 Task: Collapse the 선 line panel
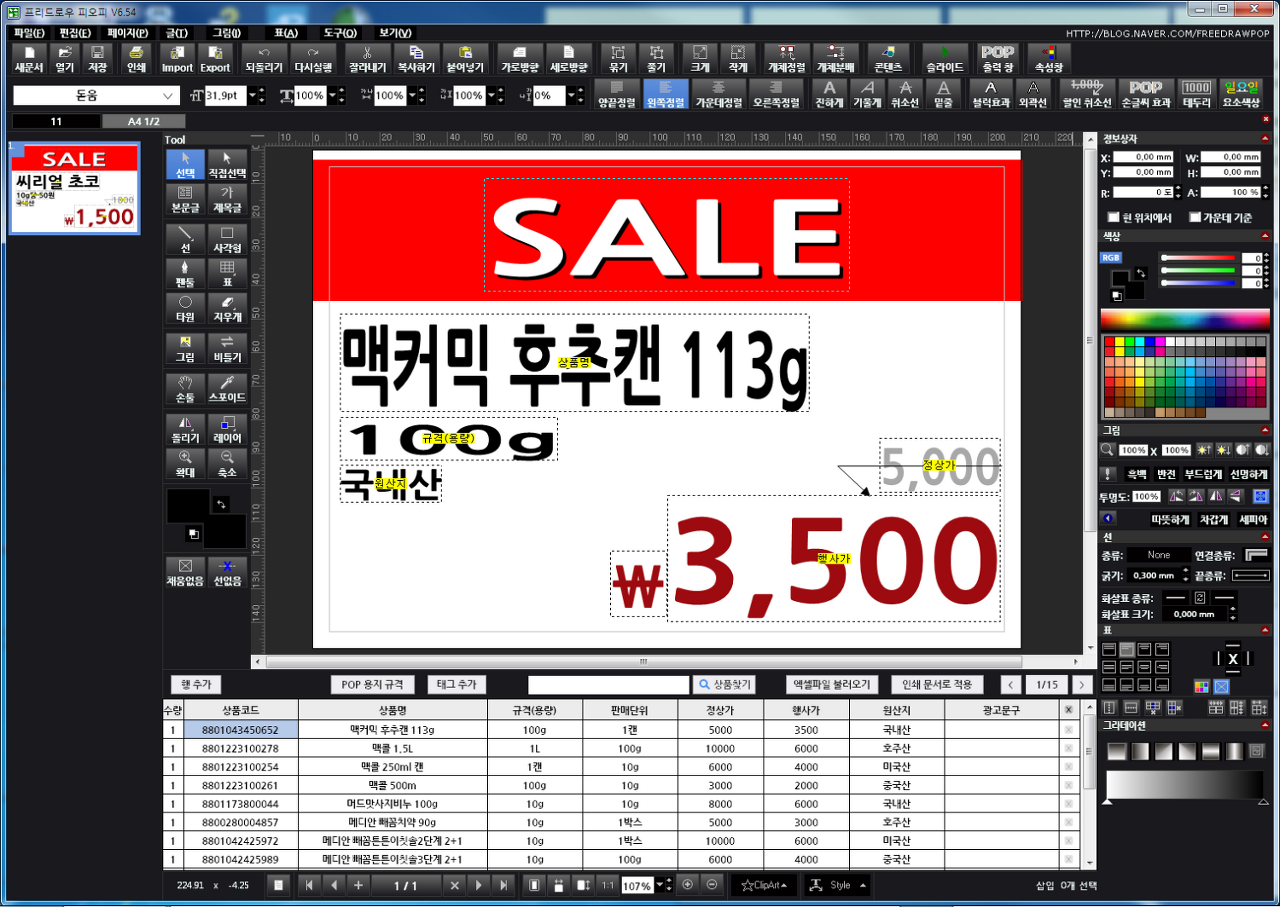pyautogui.click(x=1266, y=537)
